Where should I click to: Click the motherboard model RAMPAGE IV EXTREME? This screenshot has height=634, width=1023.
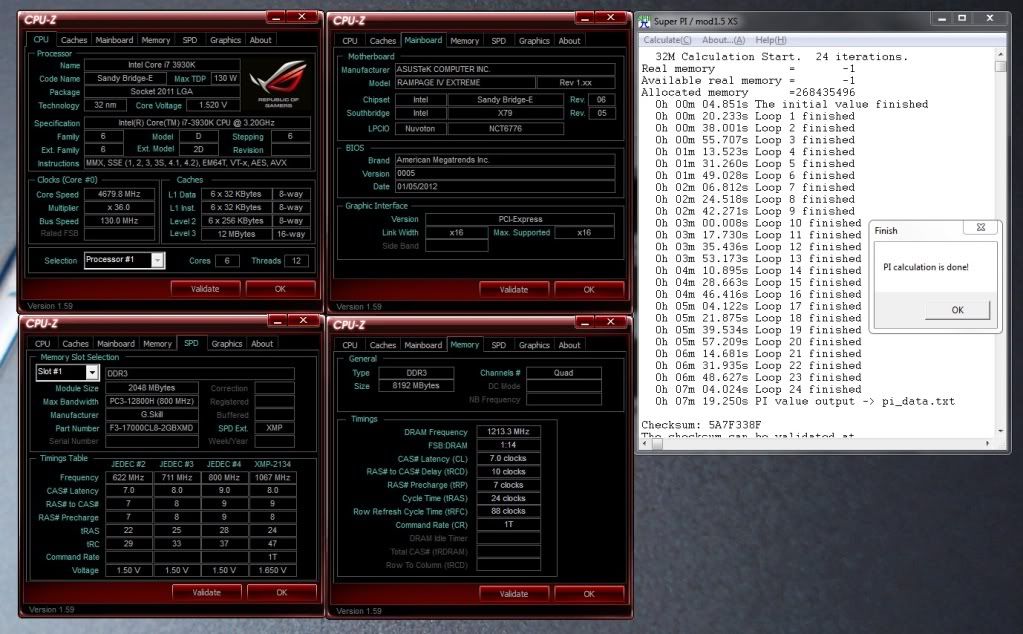coord(465,83)
